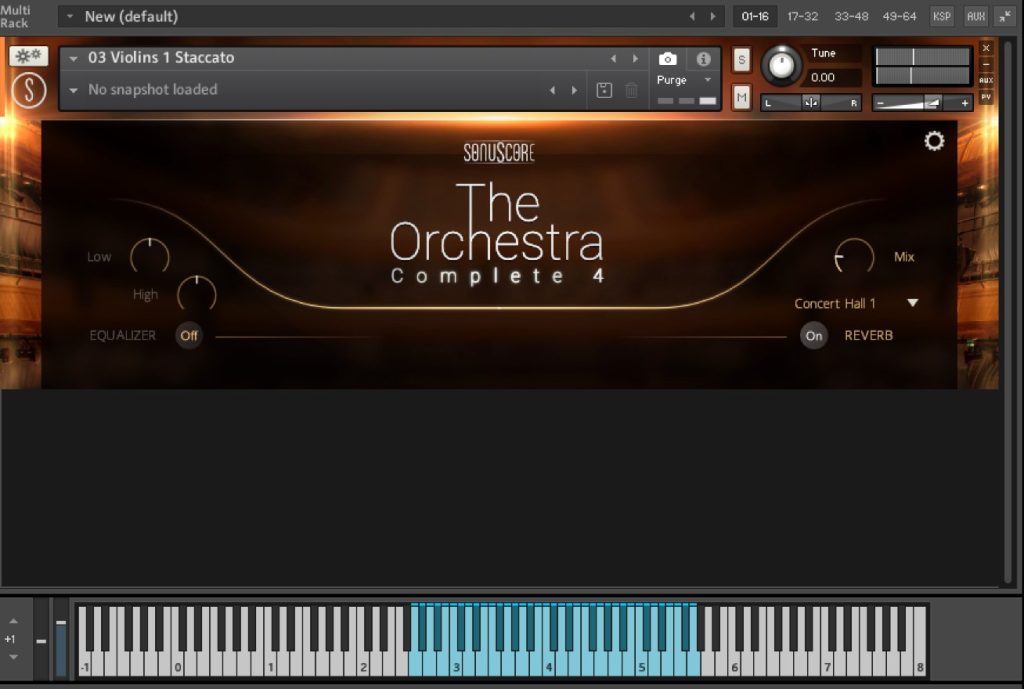The height and width of the screenshot is (689, 1024).
Task: Click the Tune knob
Action: (782, 66)
